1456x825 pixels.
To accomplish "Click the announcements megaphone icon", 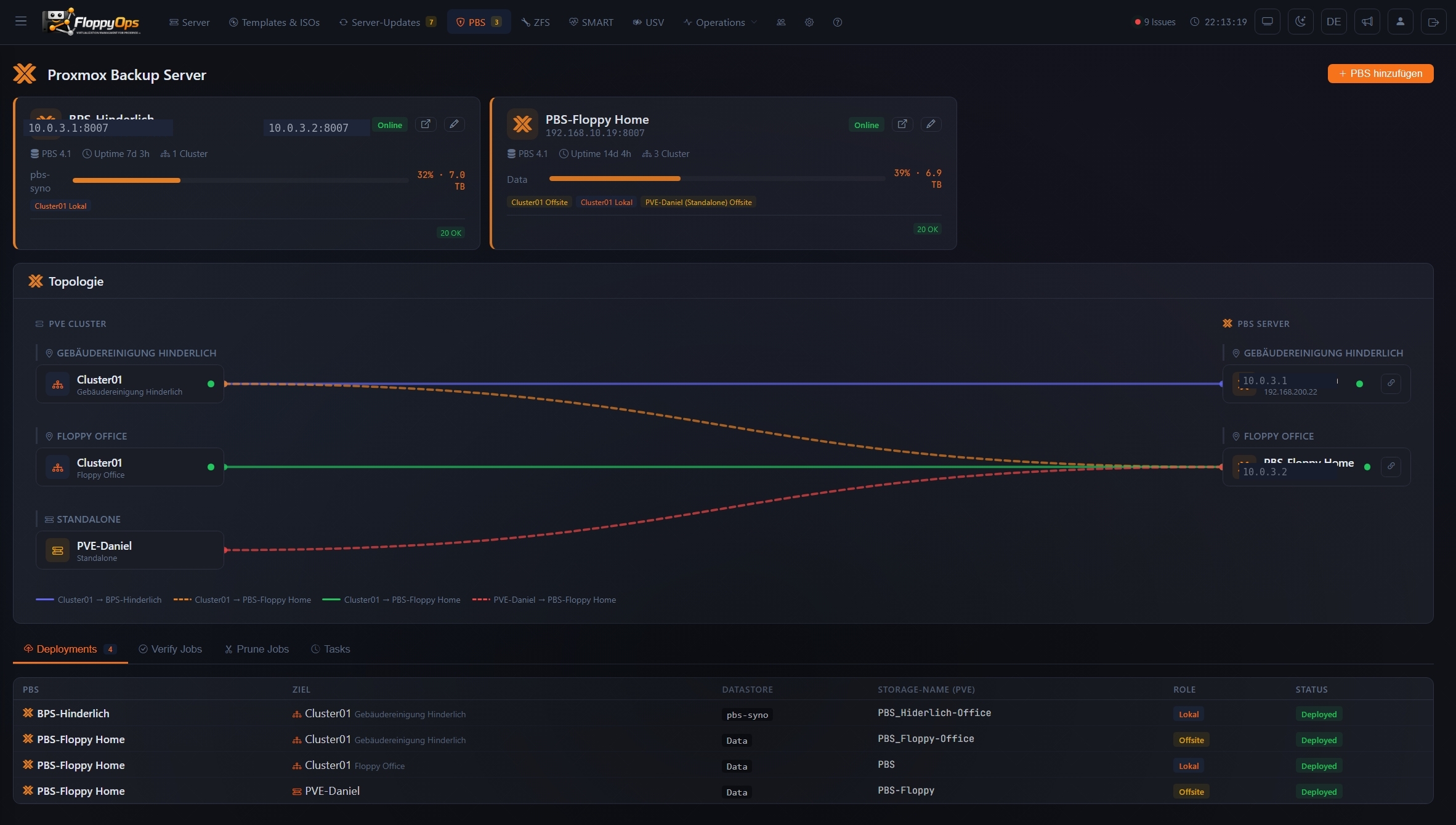I will pyautogui.click(x=1367, y=22).
